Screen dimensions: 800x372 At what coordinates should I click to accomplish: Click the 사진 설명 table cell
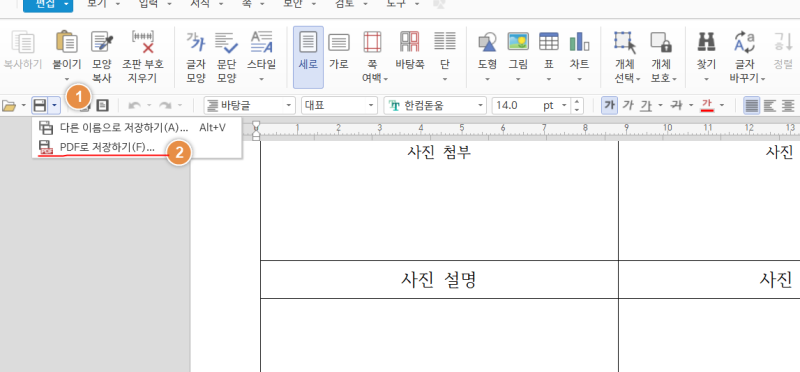point(439,280)
